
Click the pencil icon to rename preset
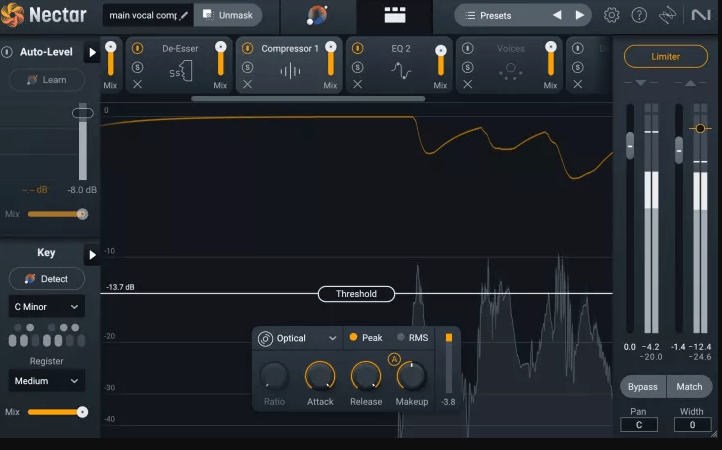click(184, 15)
